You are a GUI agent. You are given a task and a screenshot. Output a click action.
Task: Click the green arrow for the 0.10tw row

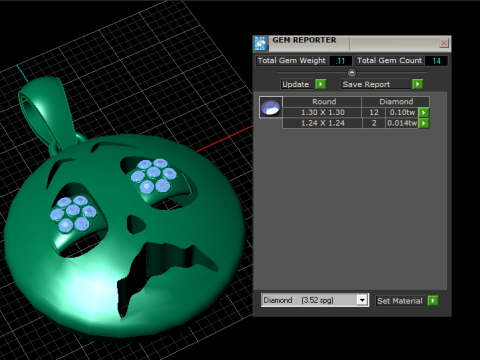424,112
